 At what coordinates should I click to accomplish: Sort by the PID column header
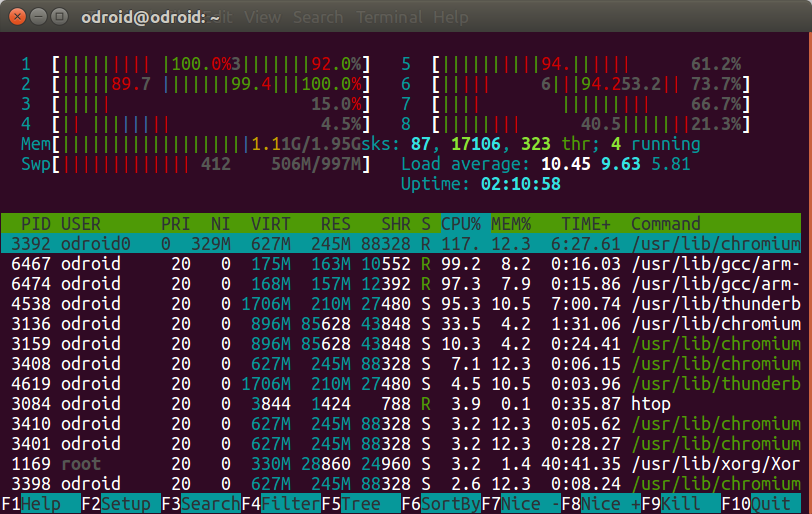[x=36, y=224]
